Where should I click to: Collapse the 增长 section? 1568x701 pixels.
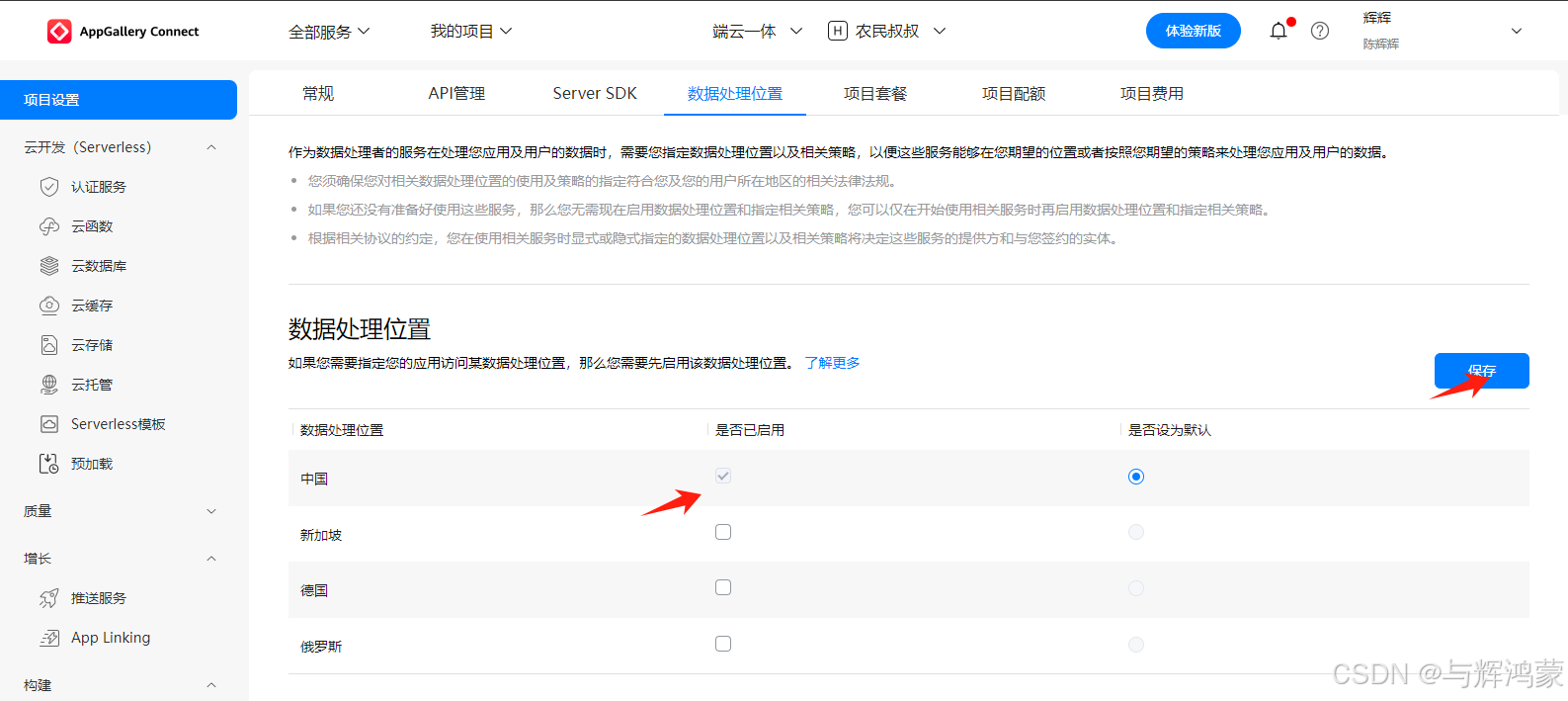coord(211,559)
